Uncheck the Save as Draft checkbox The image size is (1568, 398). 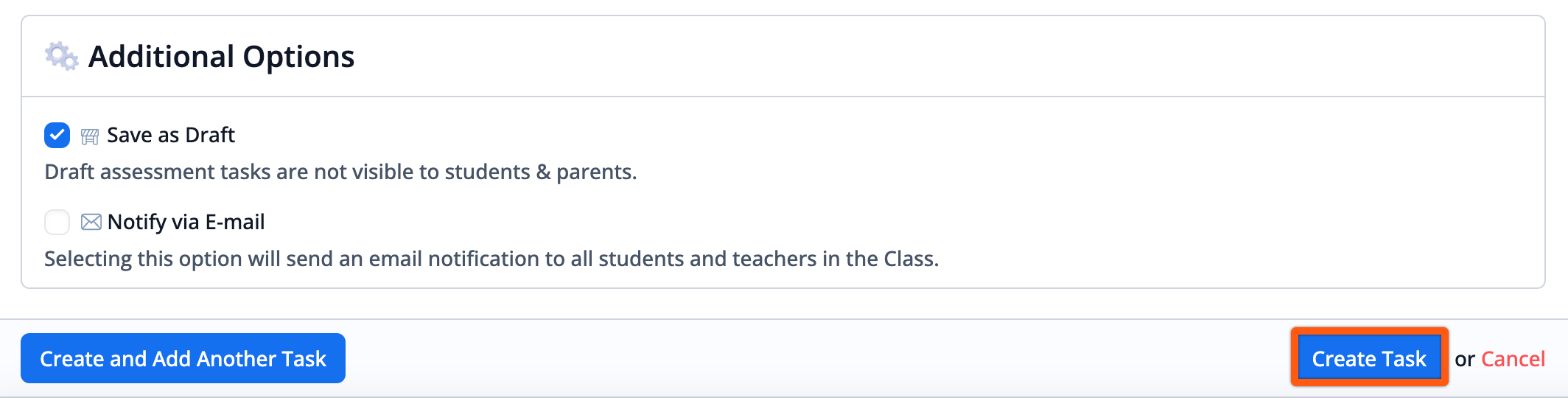[x=57, y=136]
